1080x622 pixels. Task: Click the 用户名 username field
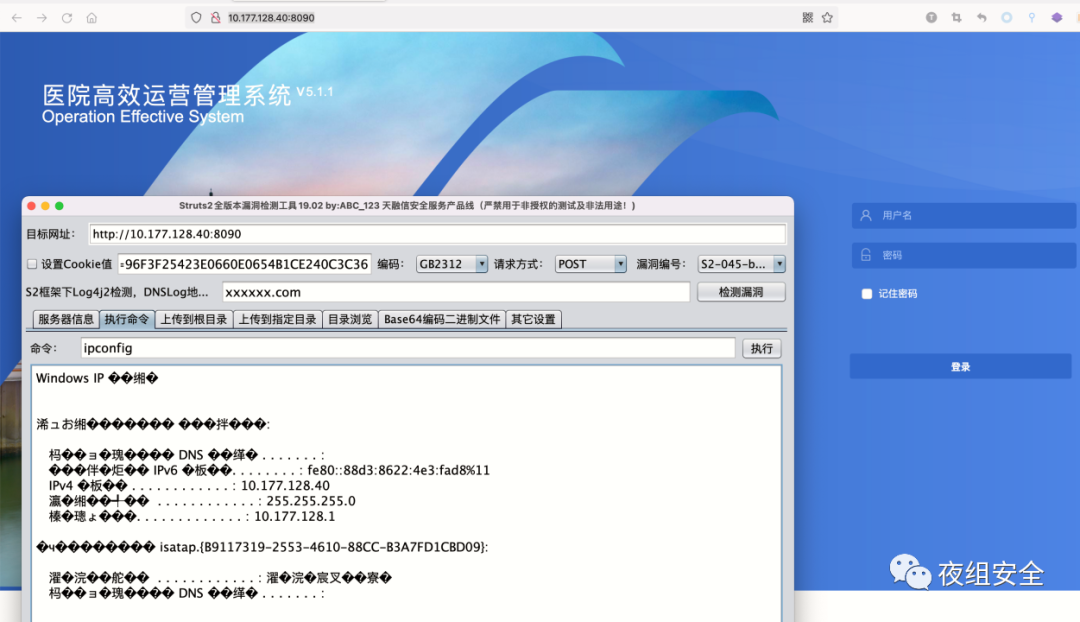click(x=964, y=216)
